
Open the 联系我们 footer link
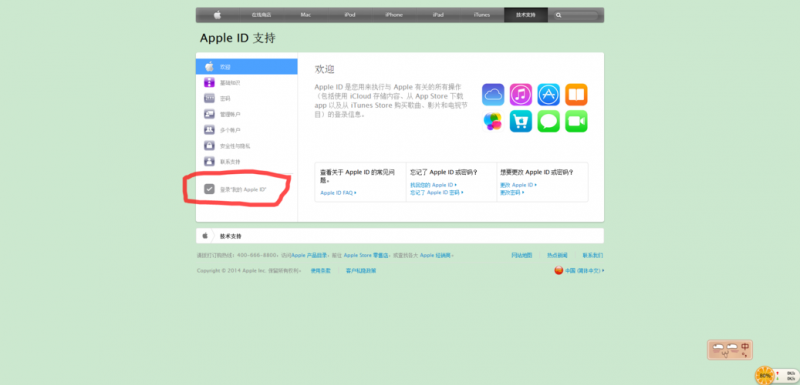click(x=593, y=255)
